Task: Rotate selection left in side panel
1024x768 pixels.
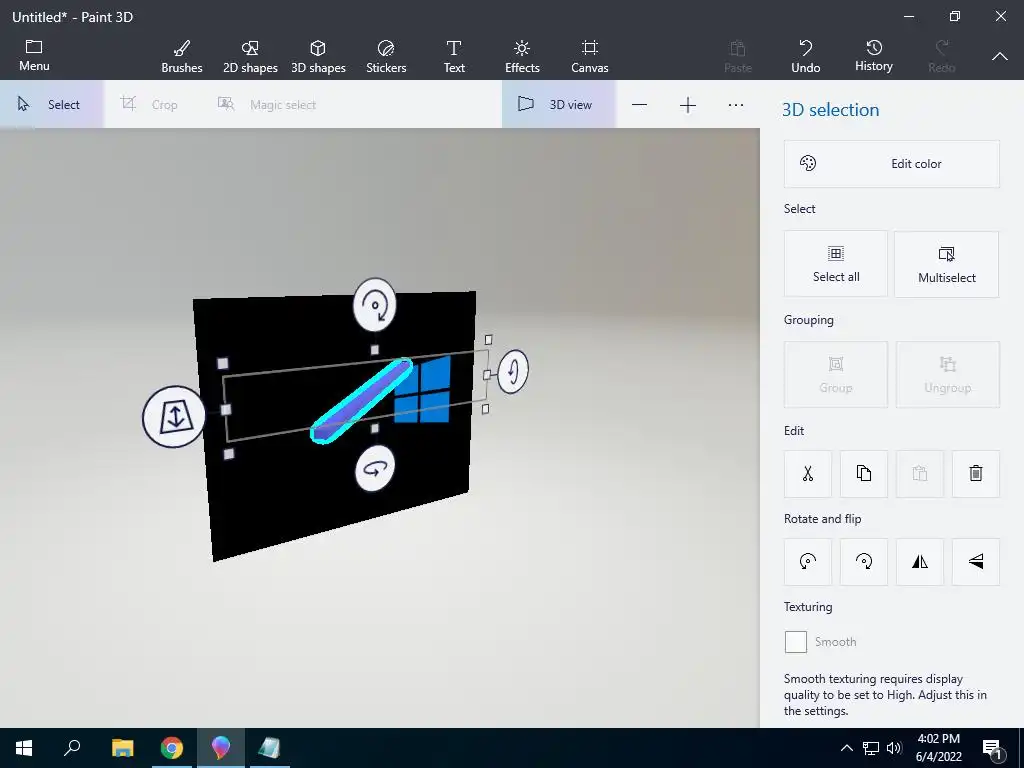Action: [x=808, y=562]
